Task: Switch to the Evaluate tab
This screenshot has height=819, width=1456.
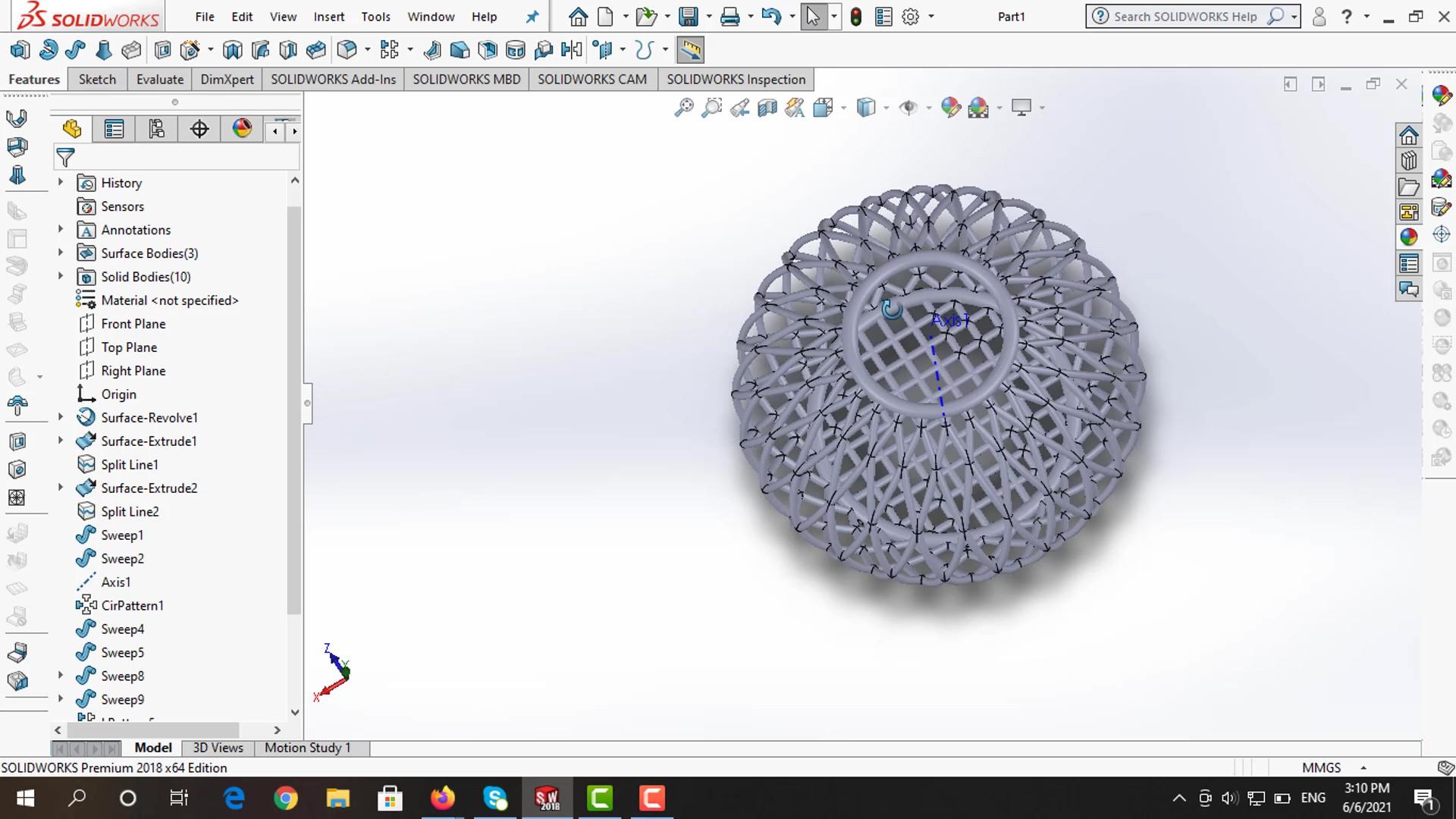Action: (x=159, y=80)
